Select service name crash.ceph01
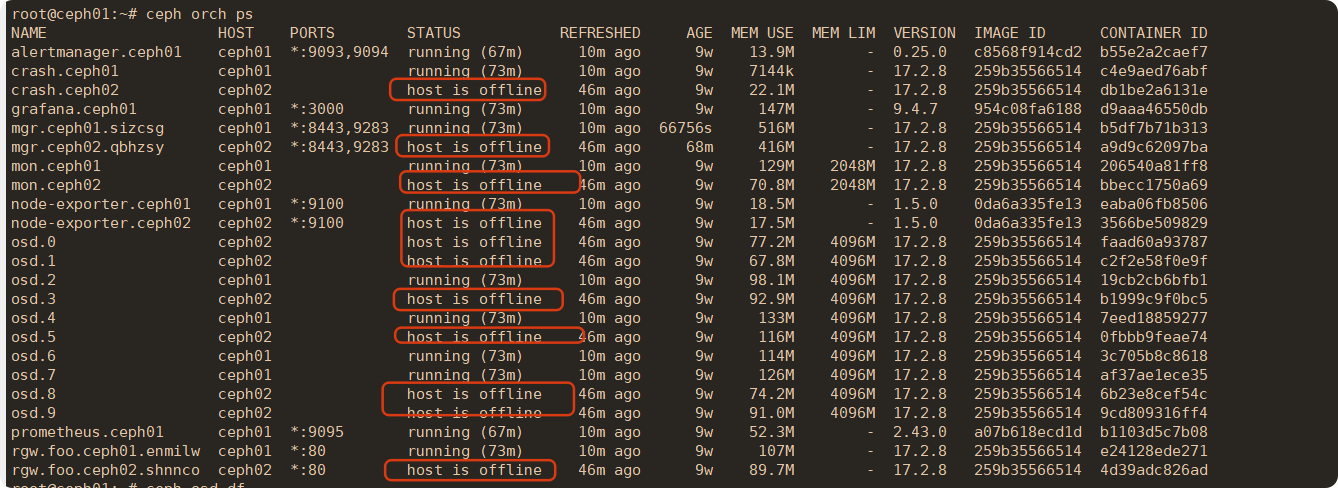This screenshot has height=488, width=1338. pos(65,71)
